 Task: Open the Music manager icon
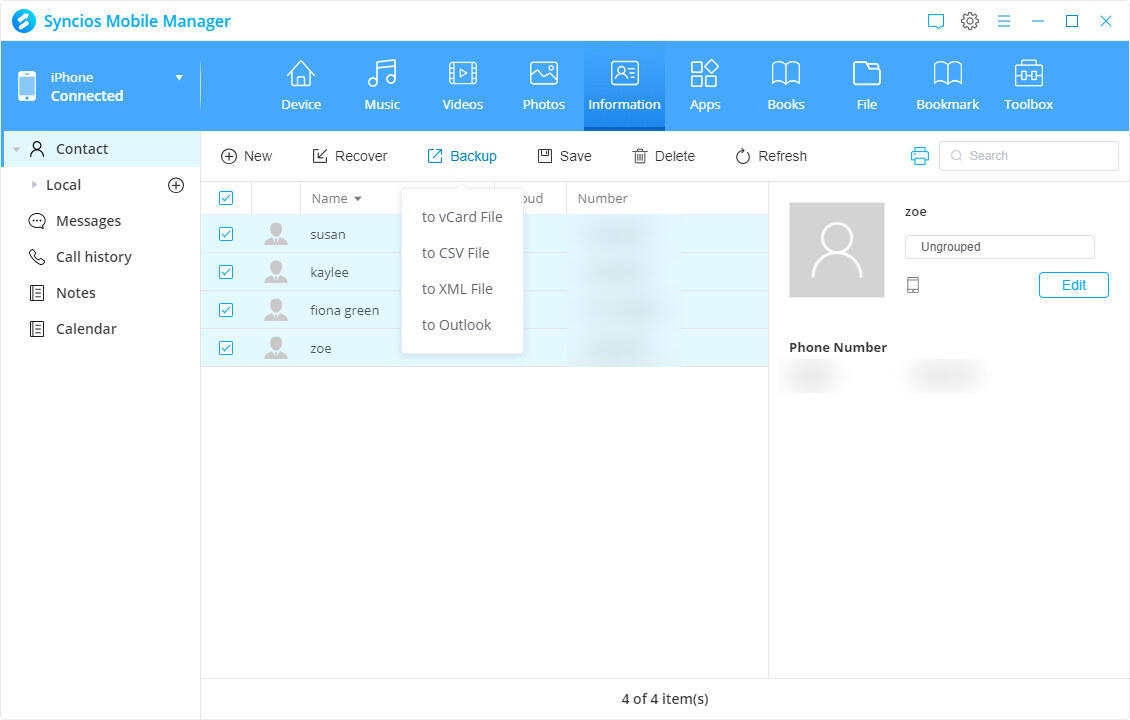click(x=381, y=85)
